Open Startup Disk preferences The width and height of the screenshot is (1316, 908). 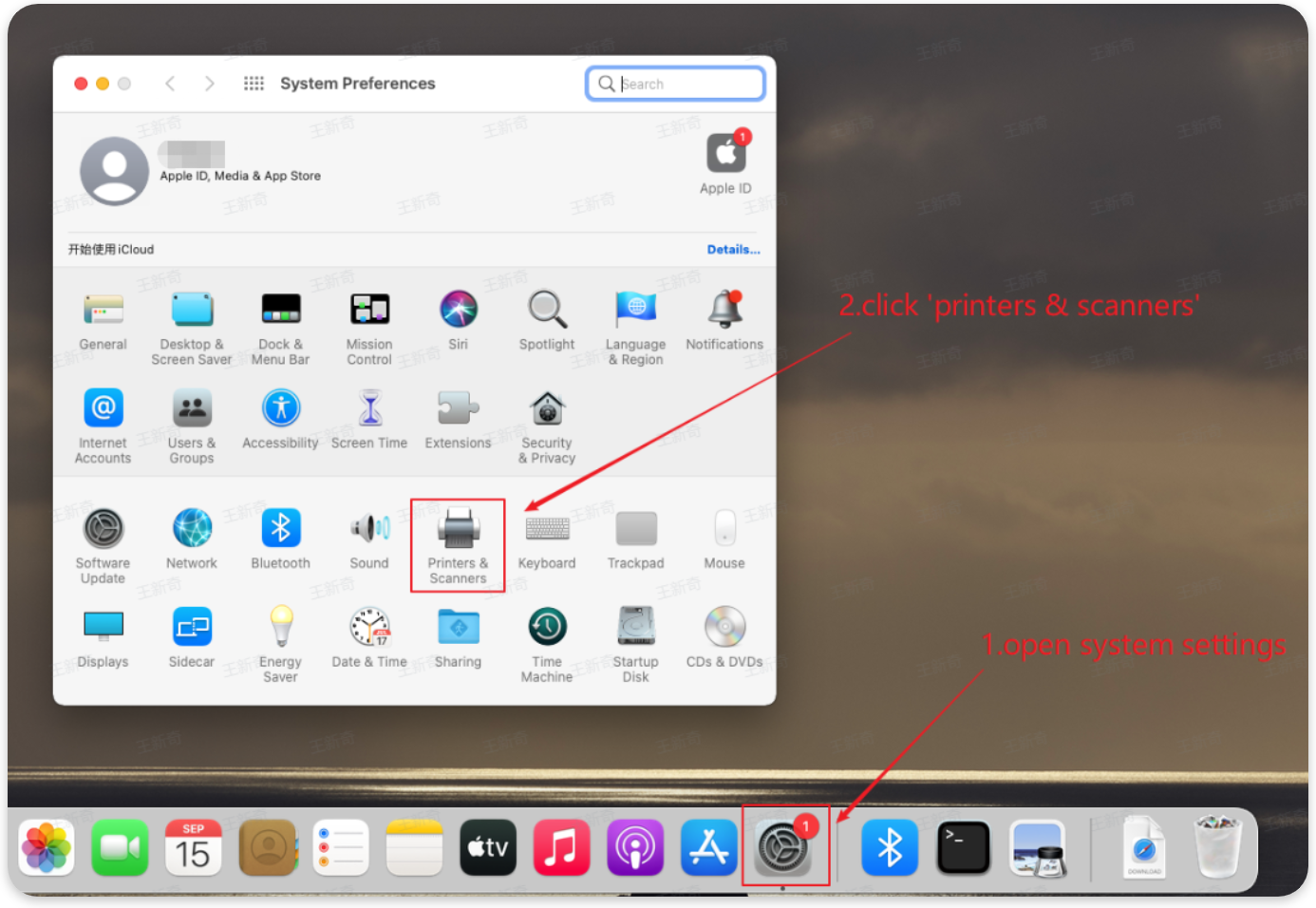pyautogui.click(x=636, y=627)
